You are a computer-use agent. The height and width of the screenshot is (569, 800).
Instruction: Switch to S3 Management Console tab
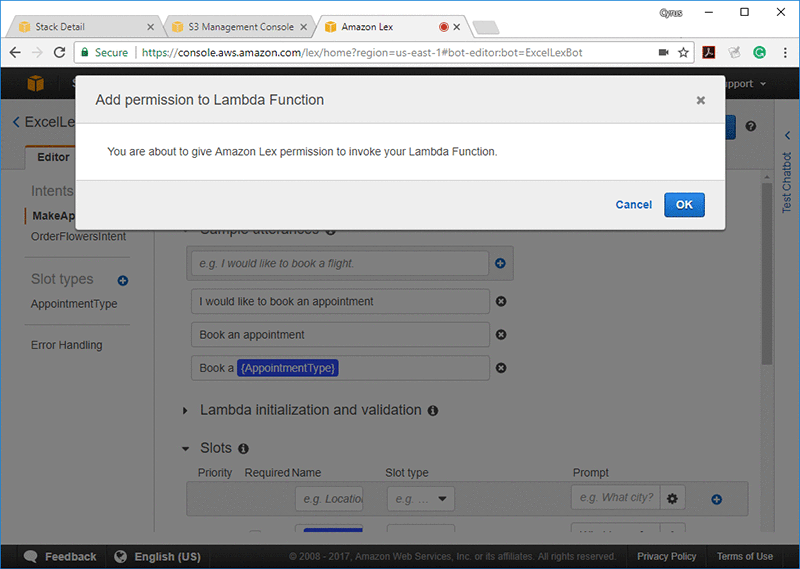tap(241, 27)
